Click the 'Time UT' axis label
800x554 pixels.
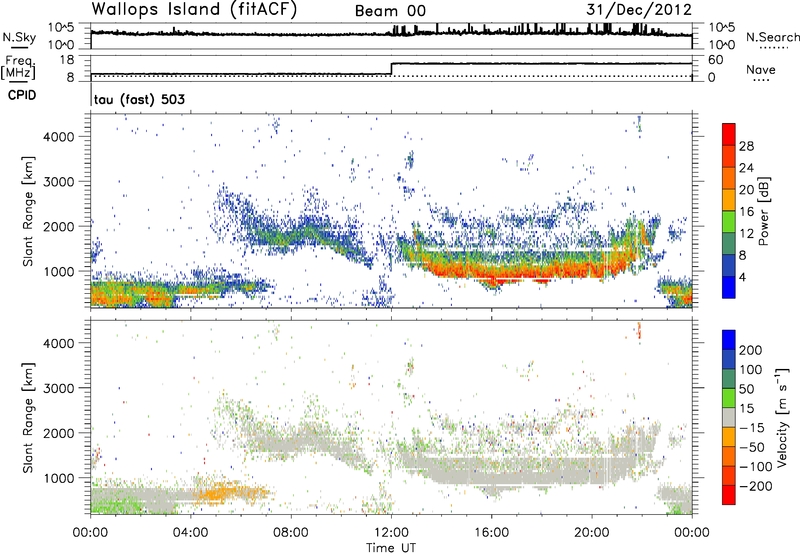[x=391, y=548]
